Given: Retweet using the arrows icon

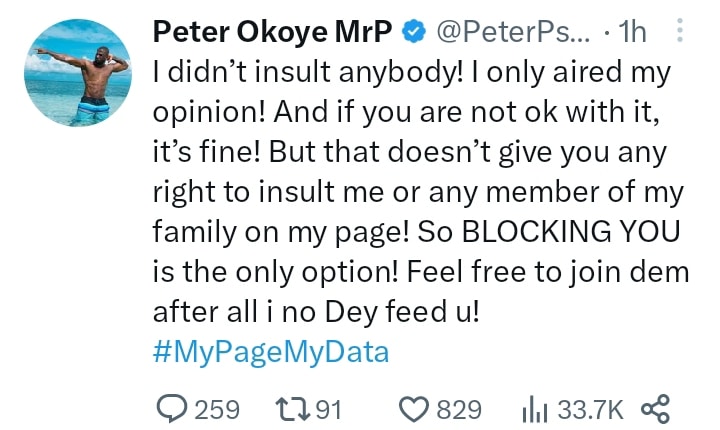Looking at the screenshot, I should coord(292,409).
